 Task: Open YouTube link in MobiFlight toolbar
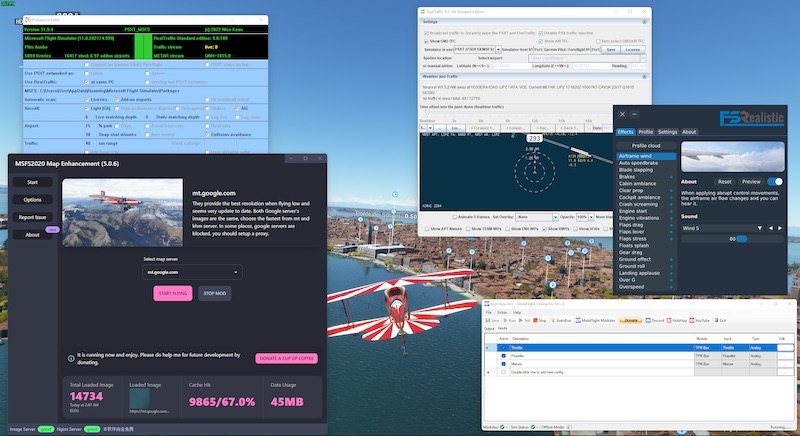coord(699,320)
